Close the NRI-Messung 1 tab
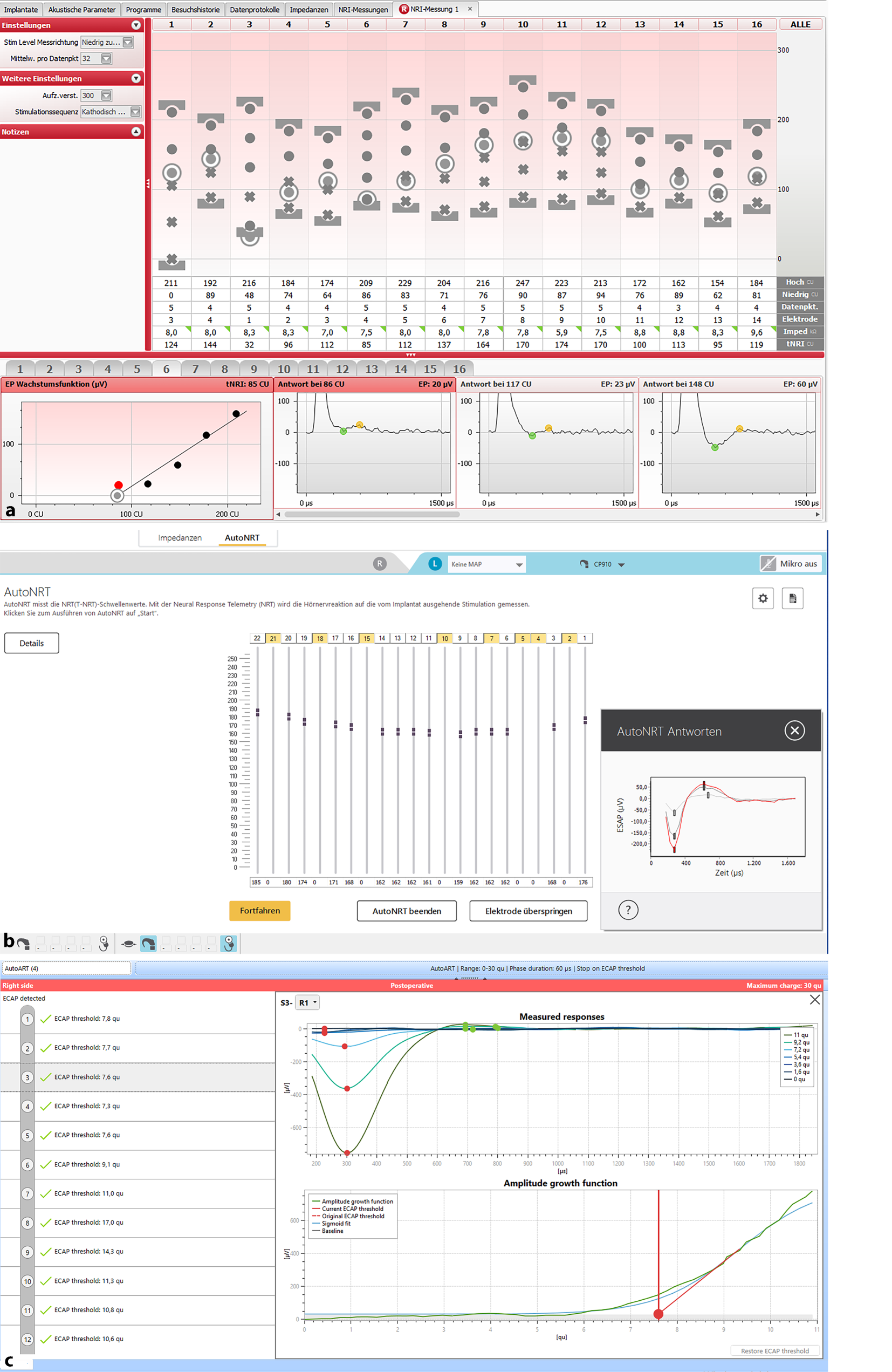The height and width of the screenshot is (1372, 892). click(470, 9)
